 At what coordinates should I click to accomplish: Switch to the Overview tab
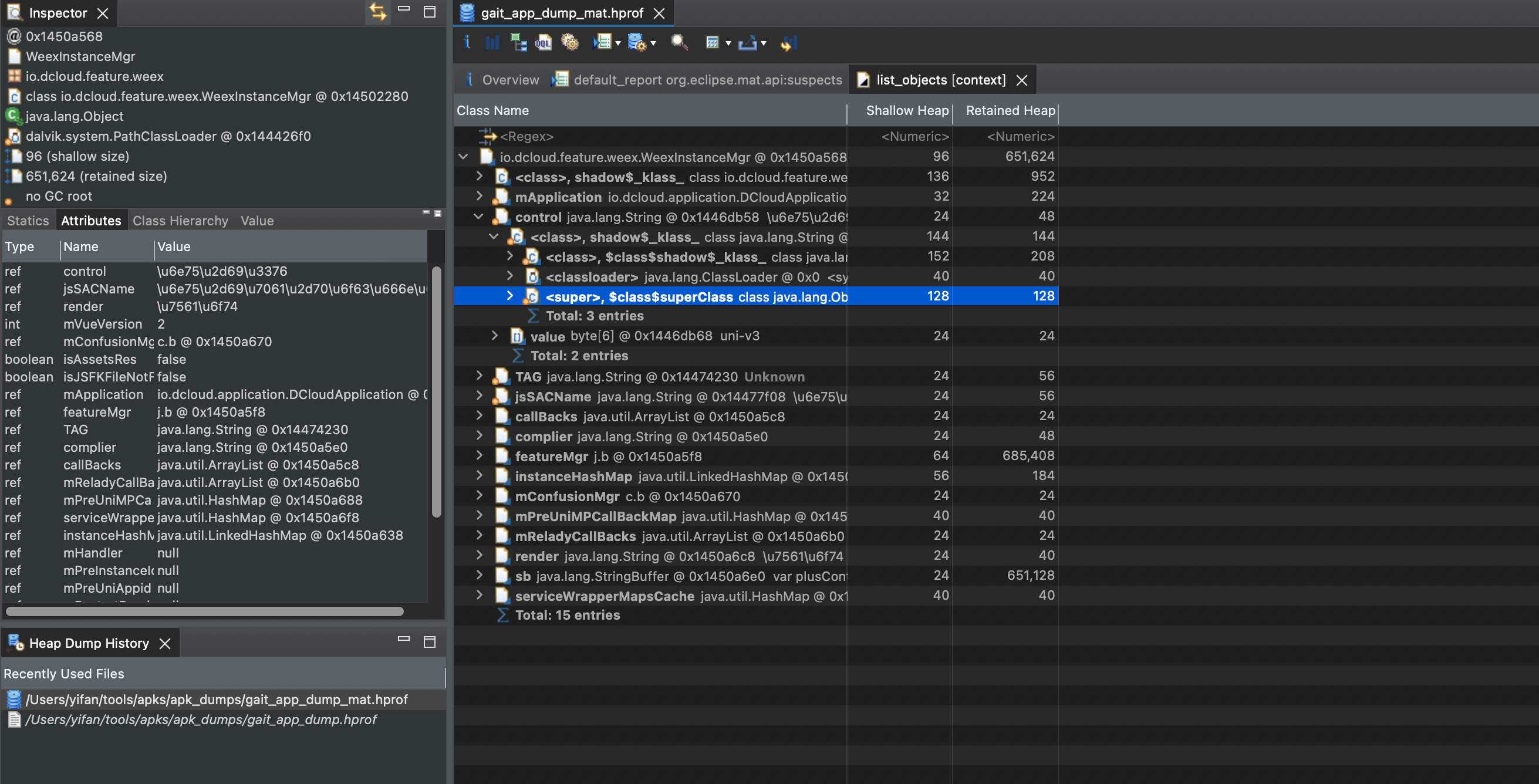point(502,79)
